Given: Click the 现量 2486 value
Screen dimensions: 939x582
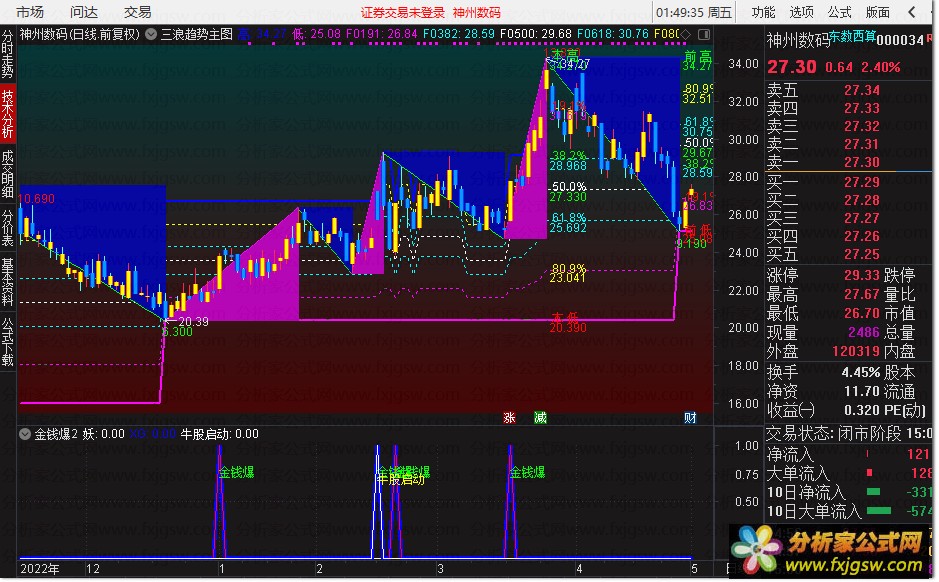Looking at the screenshot, I should click(864, 332).
